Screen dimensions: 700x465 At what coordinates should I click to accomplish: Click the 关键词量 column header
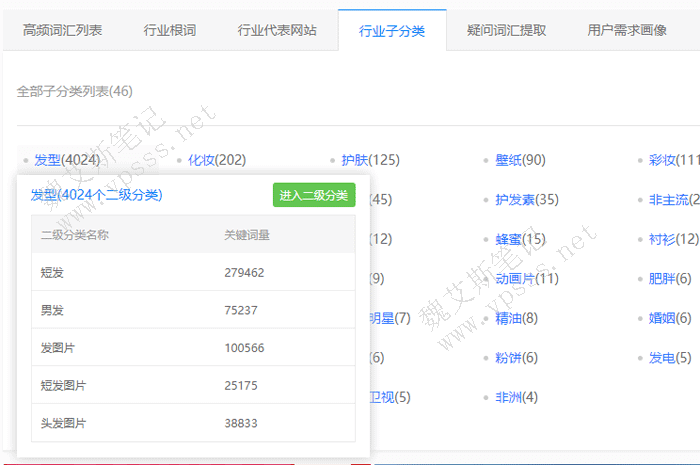click(x=247, y=235)
